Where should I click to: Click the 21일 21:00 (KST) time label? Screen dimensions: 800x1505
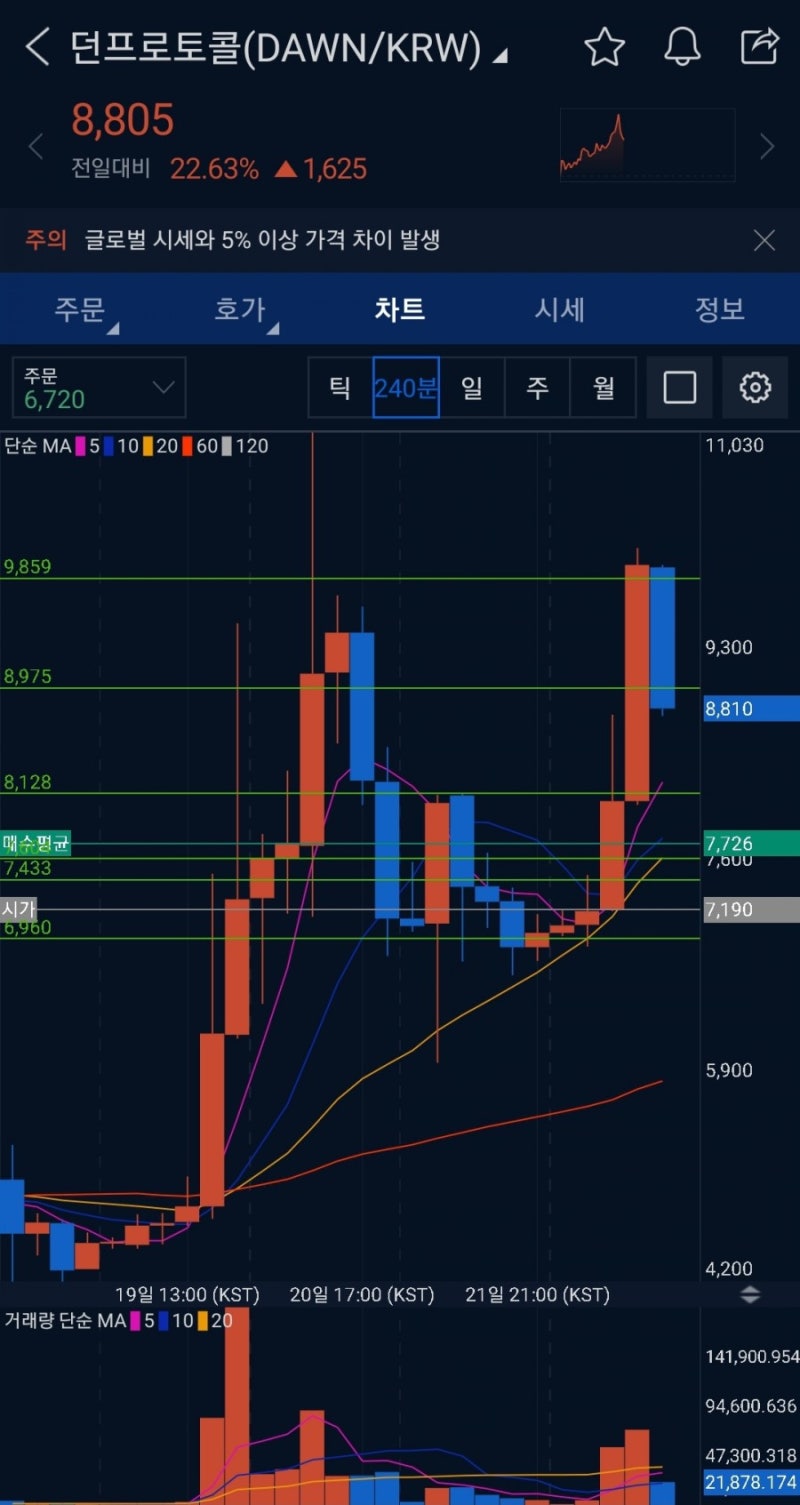(x=537, y=1295)
